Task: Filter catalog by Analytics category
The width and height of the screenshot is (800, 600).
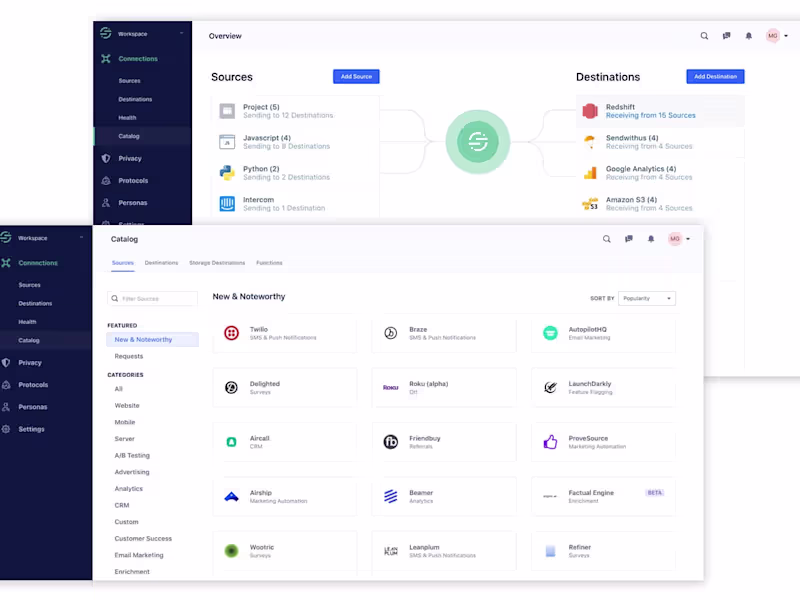Action: [x=129, y=489]
